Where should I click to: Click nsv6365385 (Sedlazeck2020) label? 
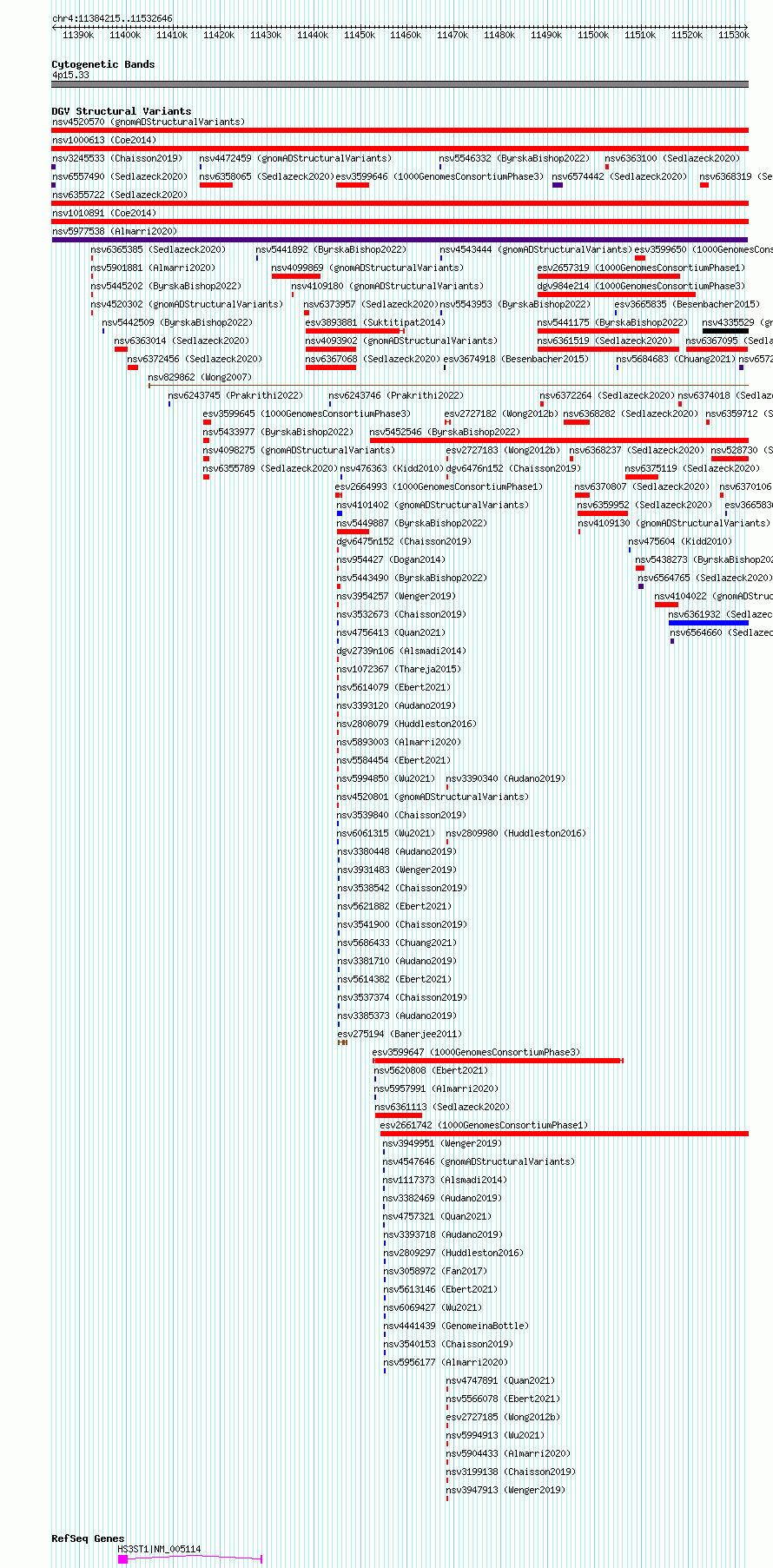click(x=158, y=249)
